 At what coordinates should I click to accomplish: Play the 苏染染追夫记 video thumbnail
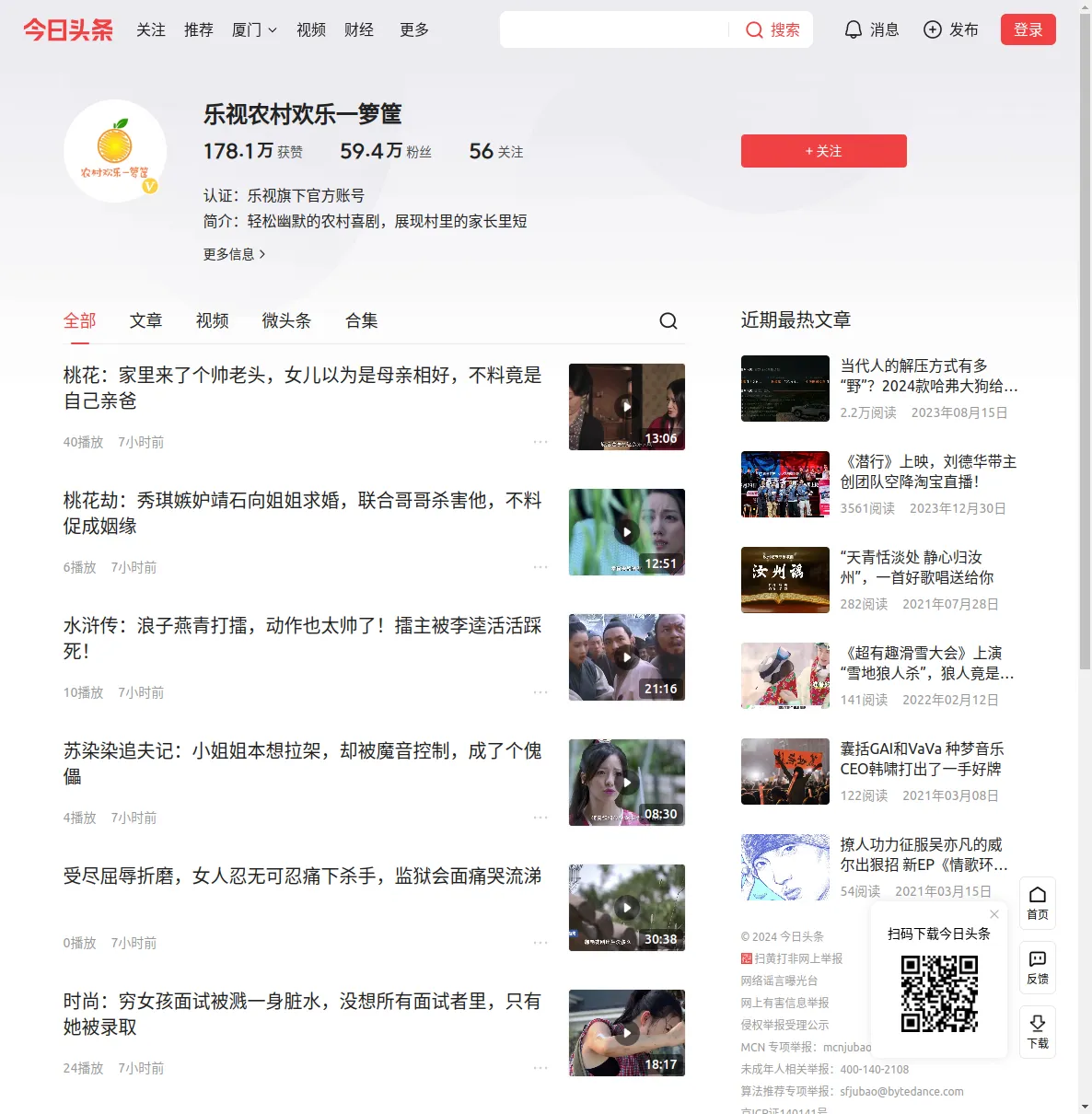tap(627, 783)
